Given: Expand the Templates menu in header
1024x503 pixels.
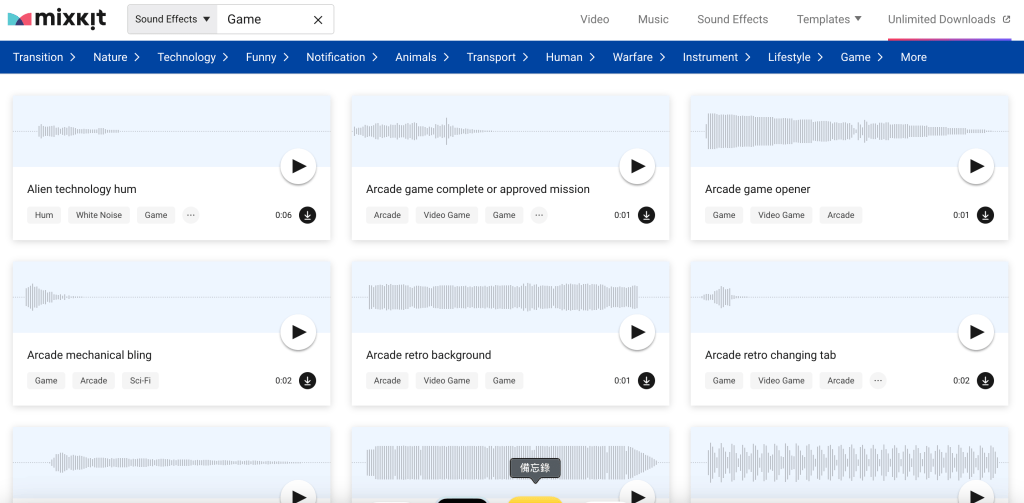Looking at the screenshot, I should pos(829,20).
